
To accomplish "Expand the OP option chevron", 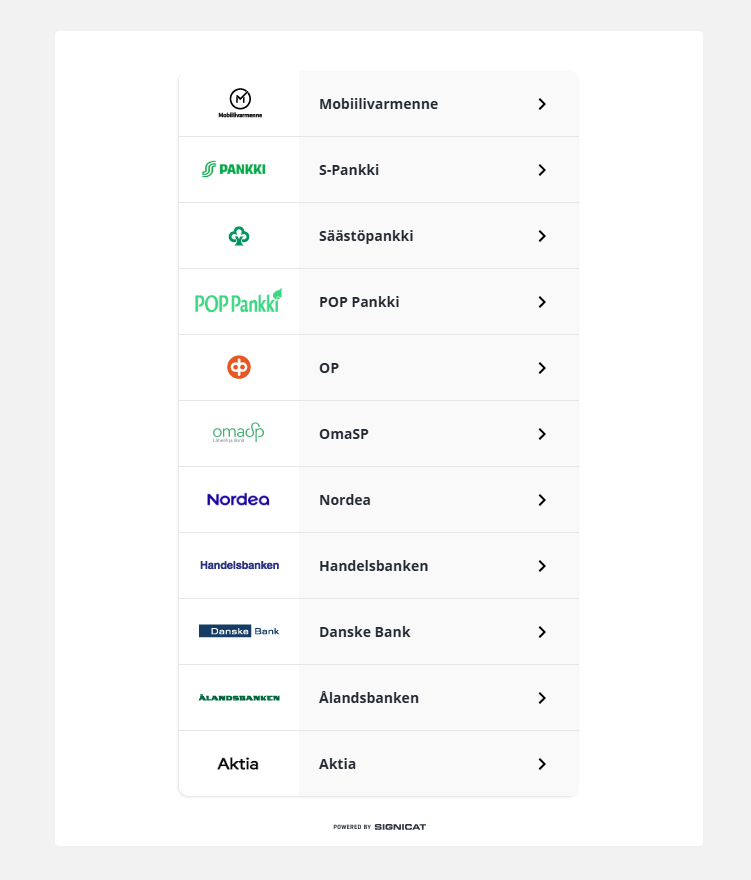I will tap(542, 368).
